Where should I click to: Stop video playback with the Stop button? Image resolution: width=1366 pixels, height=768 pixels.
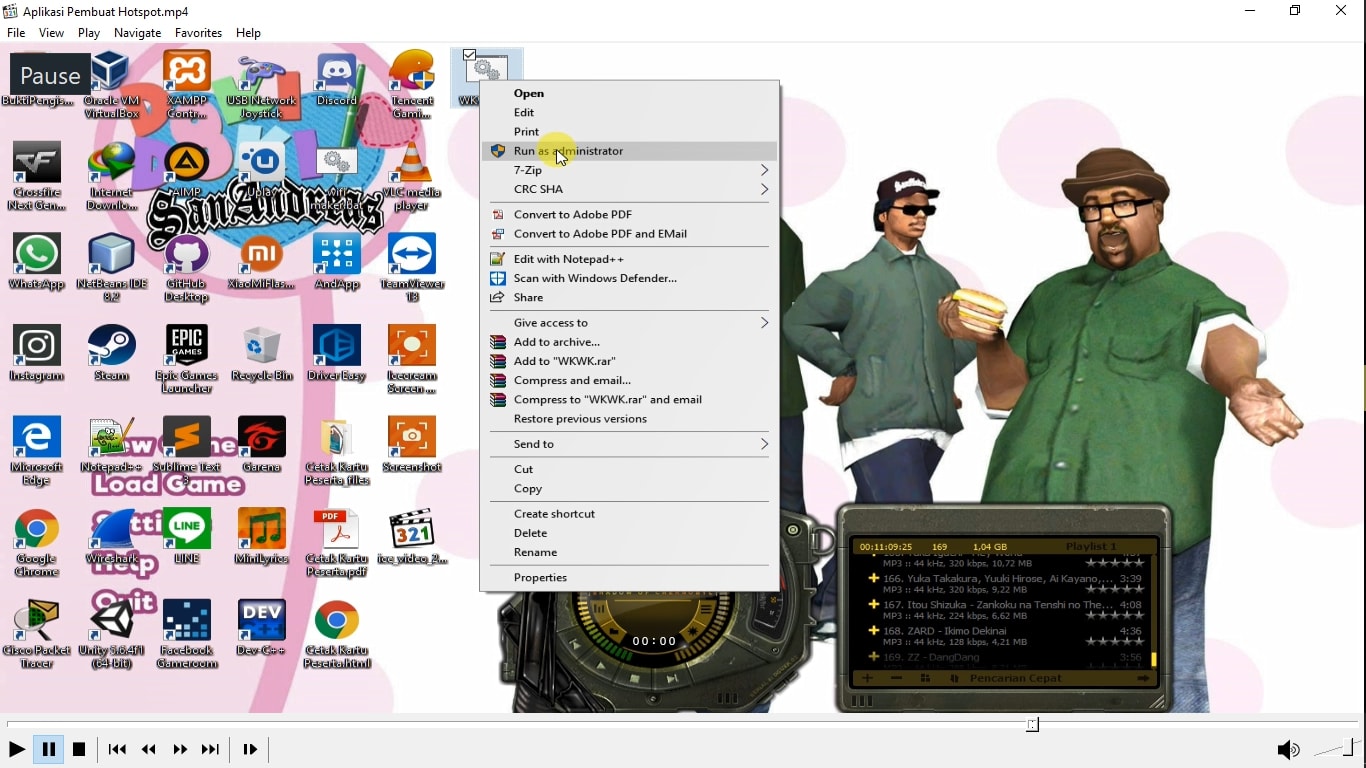click(79, 749)
